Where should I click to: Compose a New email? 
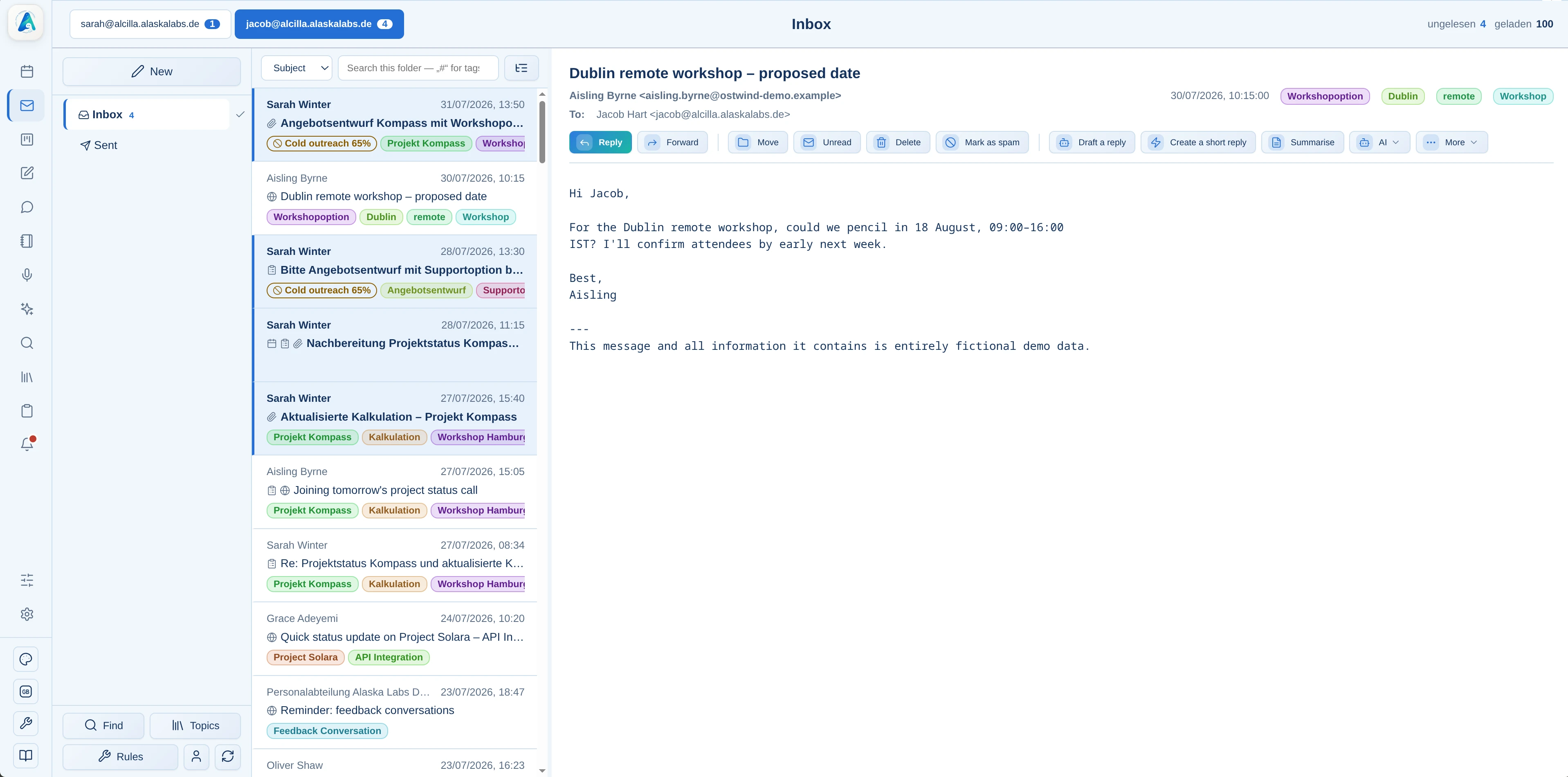click(x=152, y=72)
